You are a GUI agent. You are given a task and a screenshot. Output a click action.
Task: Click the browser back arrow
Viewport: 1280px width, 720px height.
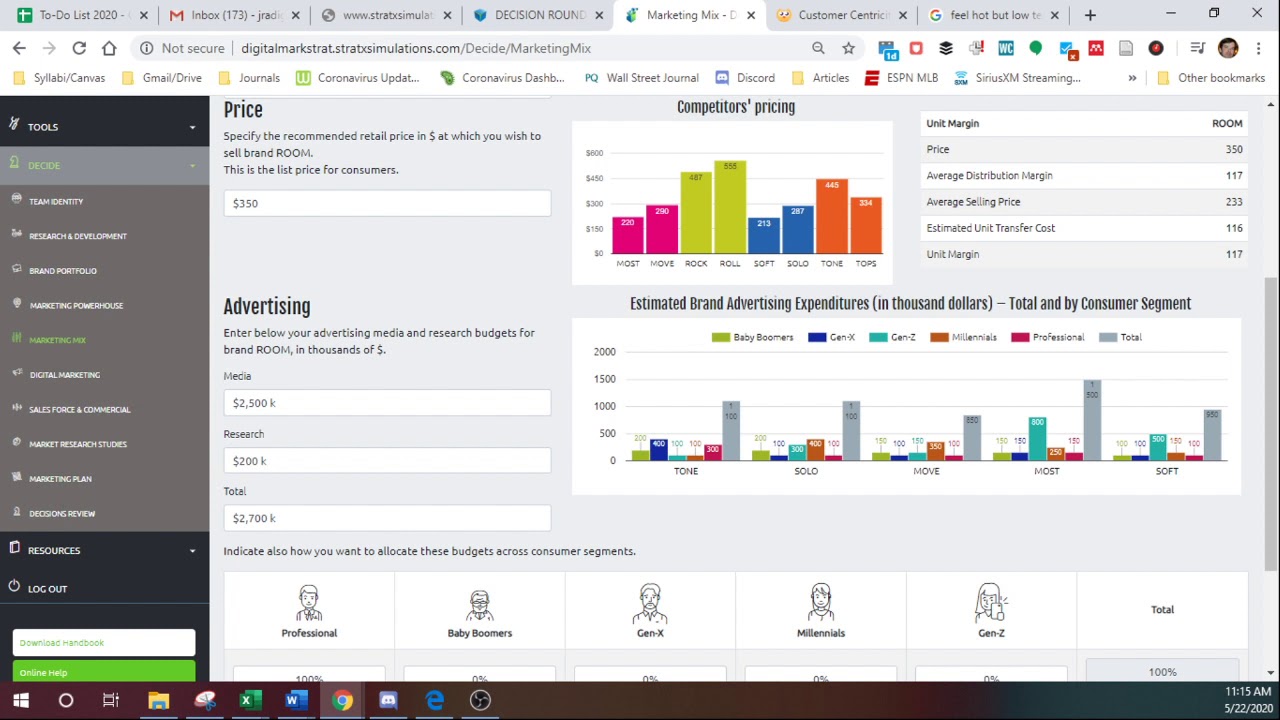19,48
